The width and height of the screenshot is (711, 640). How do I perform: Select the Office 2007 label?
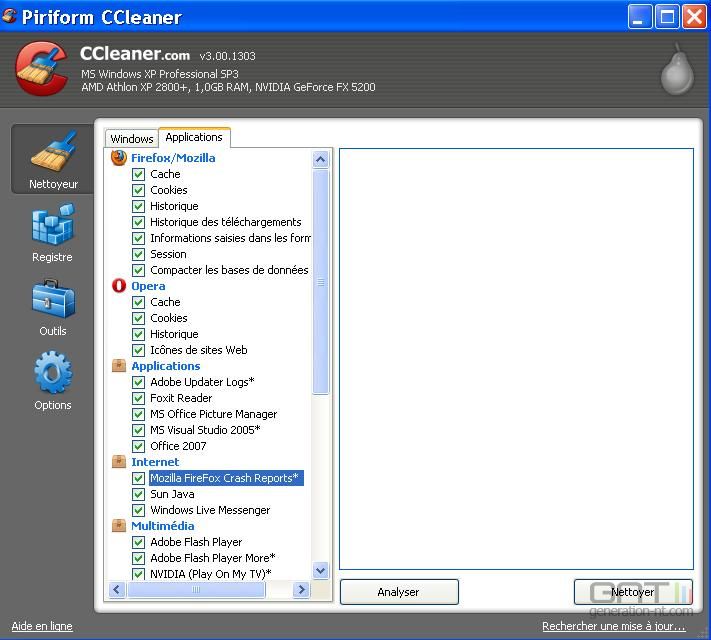pyautogui.click(x=178, y=446)
